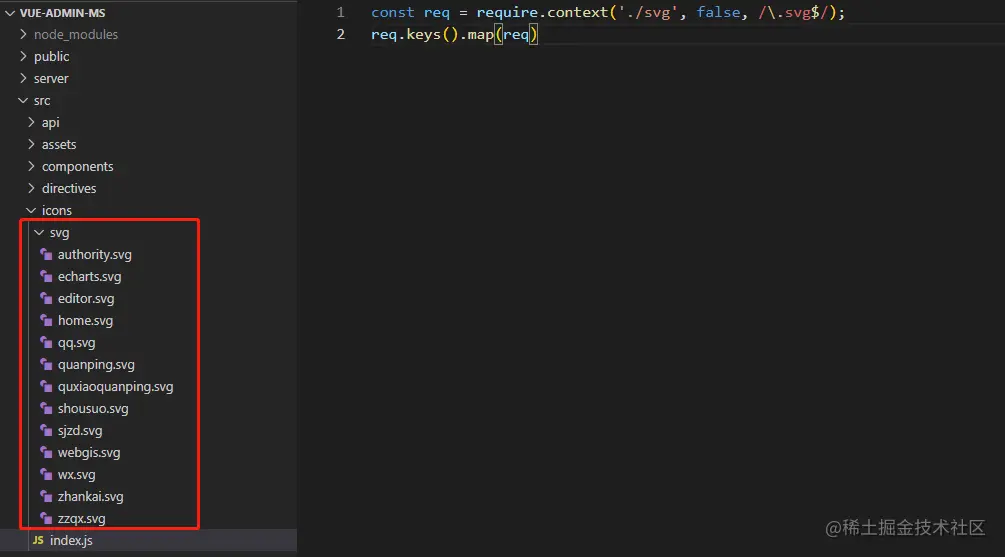Select the svg folder name
1005x557 pixels.
click(x=59, y=233)
